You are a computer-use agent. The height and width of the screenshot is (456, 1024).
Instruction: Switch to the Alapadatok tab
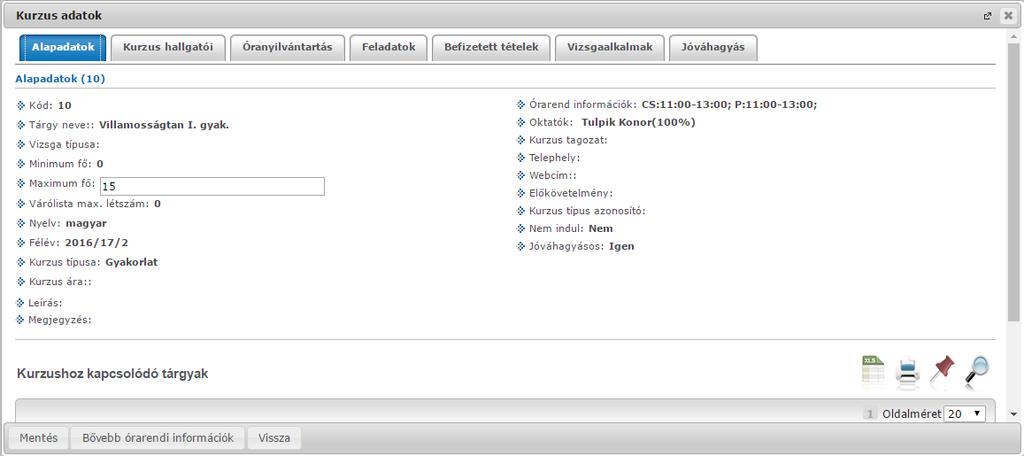tap(63, 48)
